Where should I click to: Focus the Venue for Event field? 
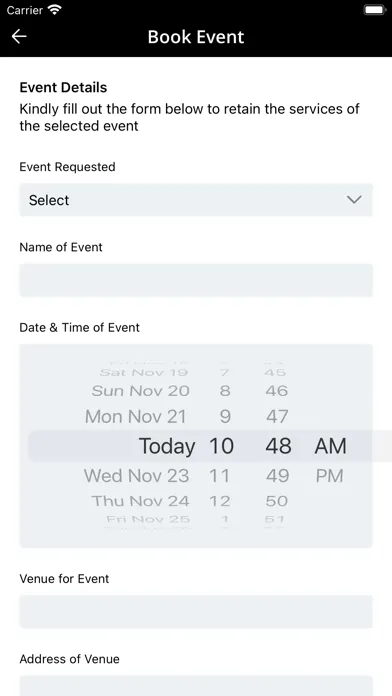tap(196, 612)
